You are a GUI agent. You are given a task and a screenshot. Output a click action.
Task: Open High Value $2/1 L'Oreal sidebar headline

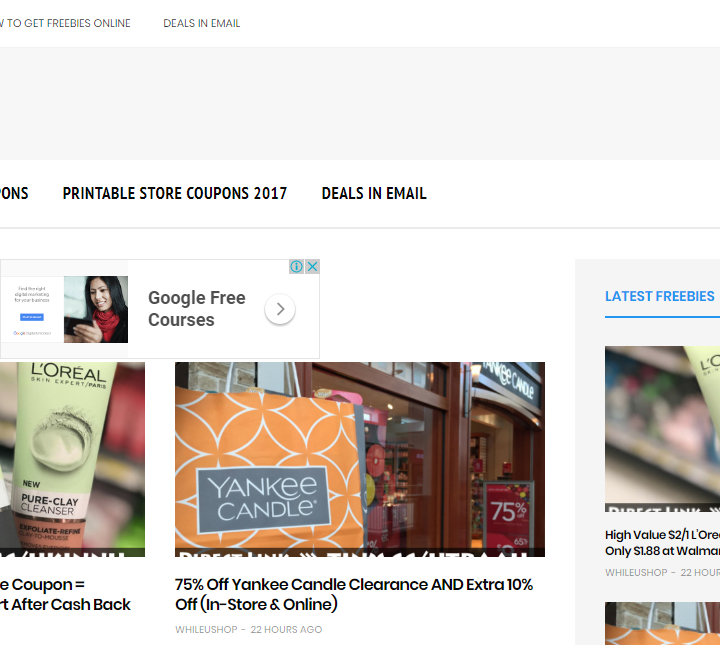tap(662, 543)
